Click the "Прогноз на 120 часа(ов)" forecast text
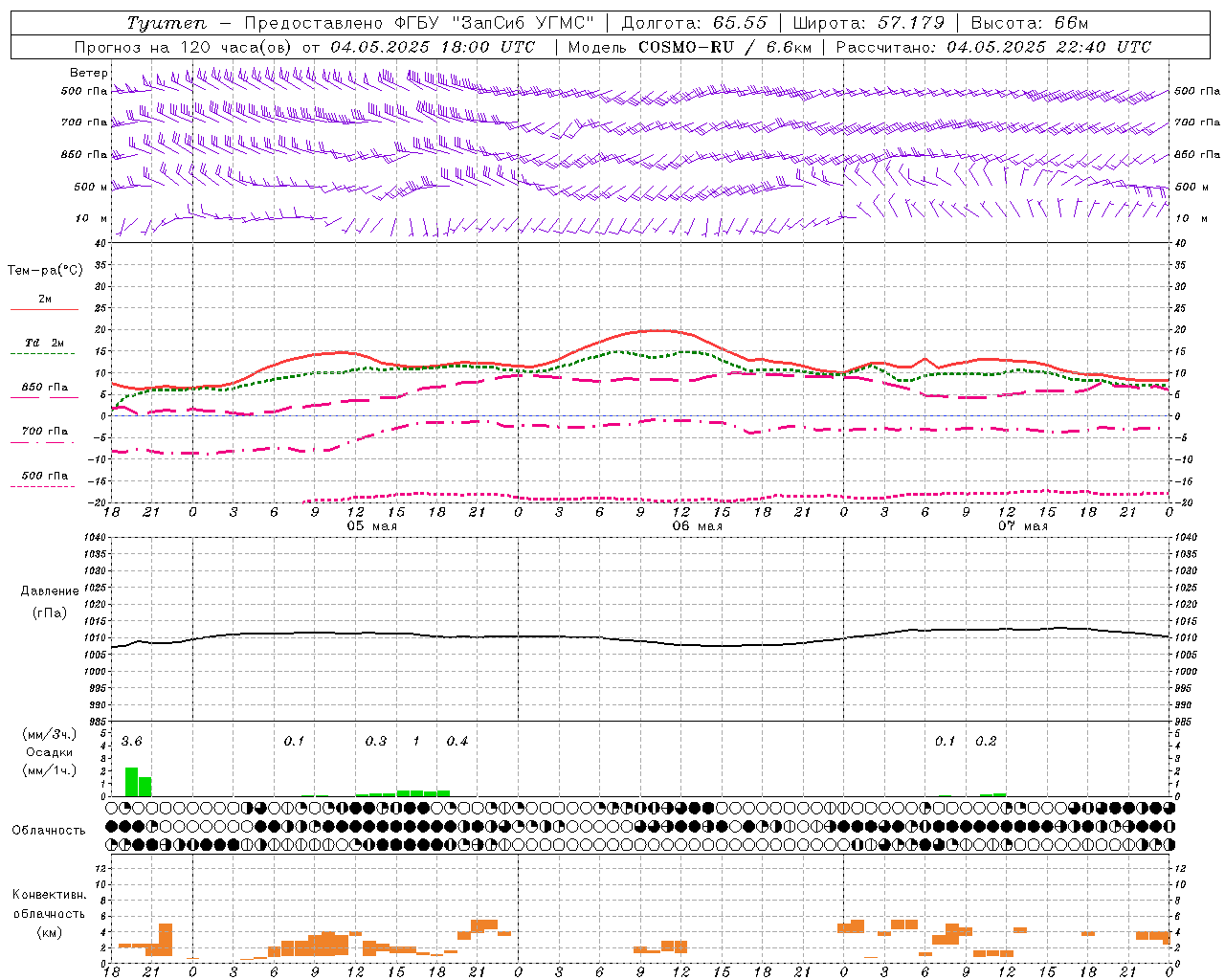 click(x=185, y=47)
